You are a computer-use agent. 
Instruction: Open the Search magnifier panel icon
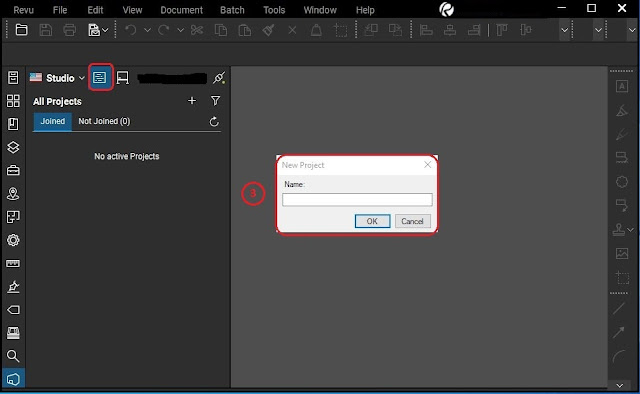coord(13,356)
